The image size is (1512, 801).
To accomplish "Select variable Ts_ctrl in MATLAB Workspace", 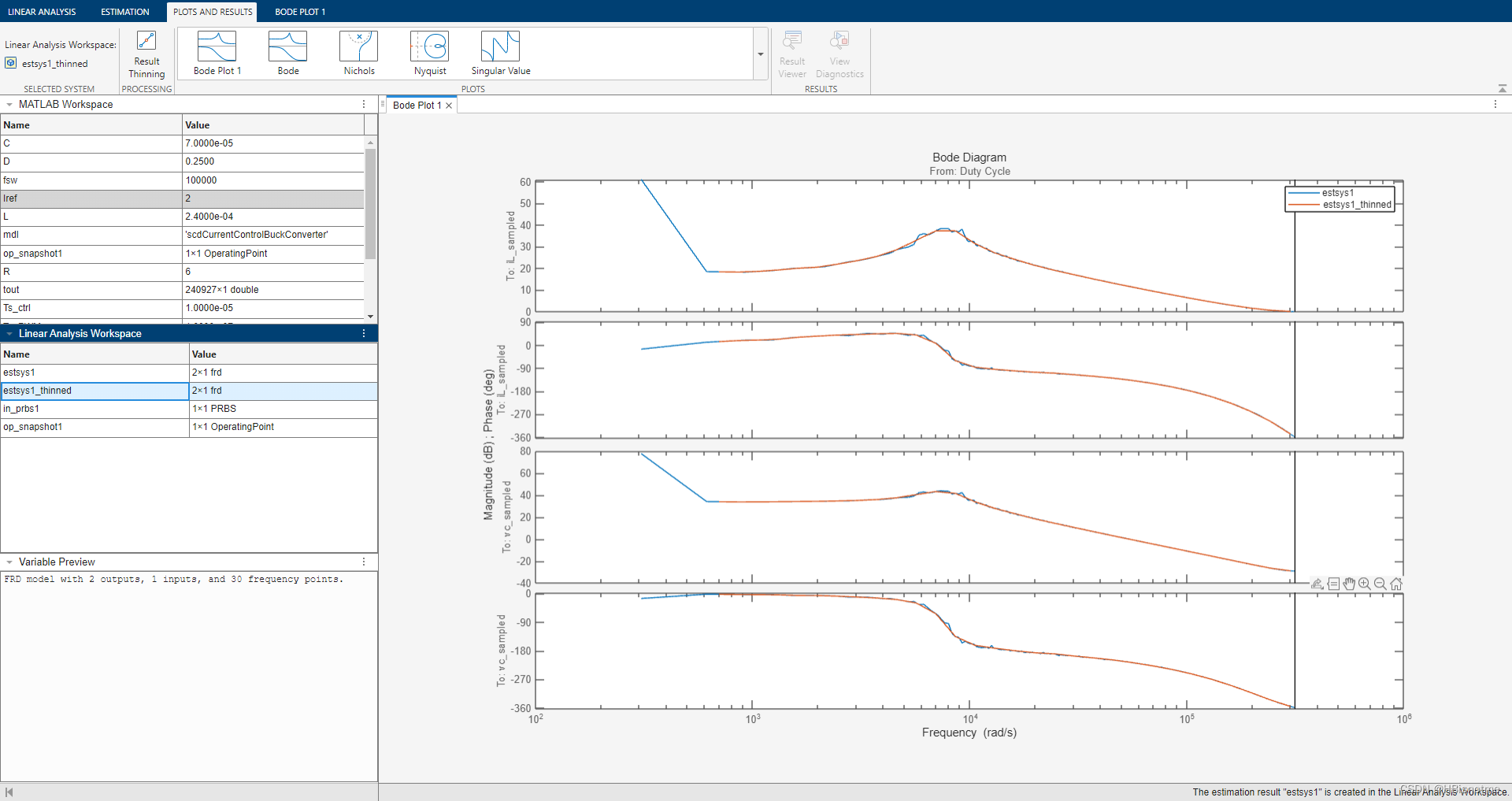I will click(182, 308).
